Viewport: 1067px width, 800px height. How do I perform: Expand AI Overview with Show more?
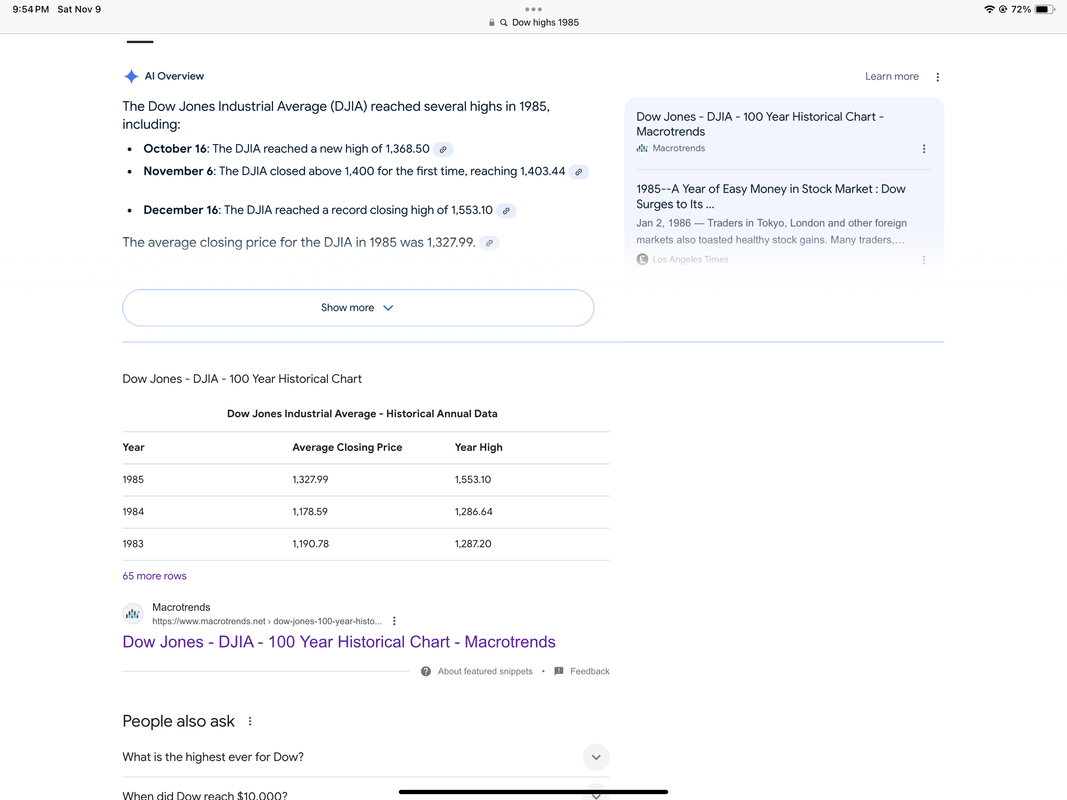click(358, 307)
